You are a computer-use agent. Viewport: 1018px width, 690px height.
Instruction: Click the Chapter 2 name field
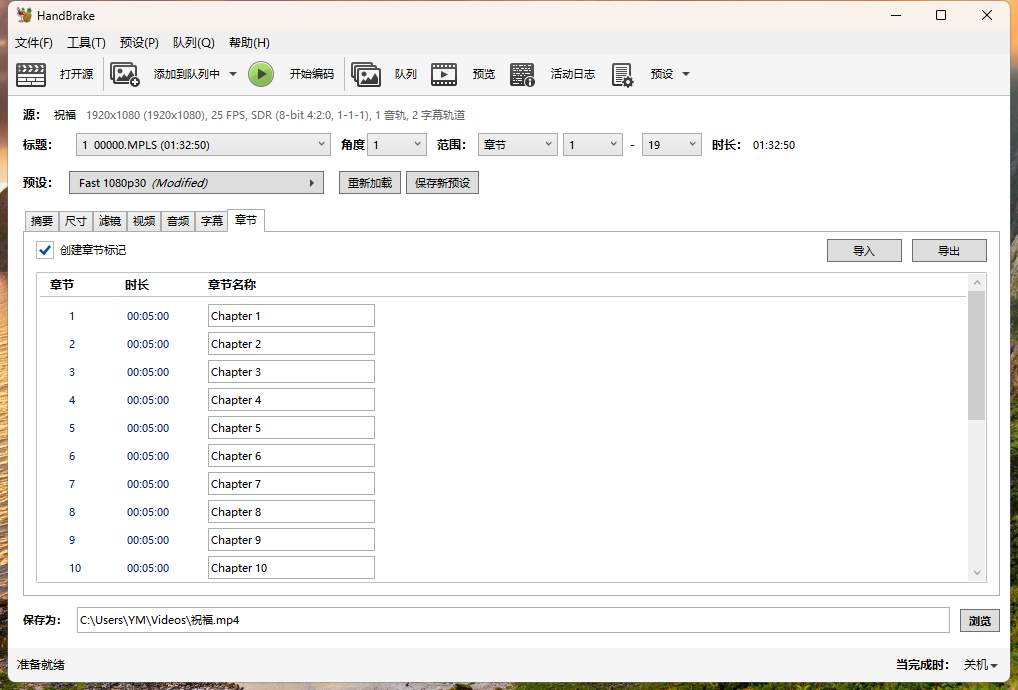292,344
